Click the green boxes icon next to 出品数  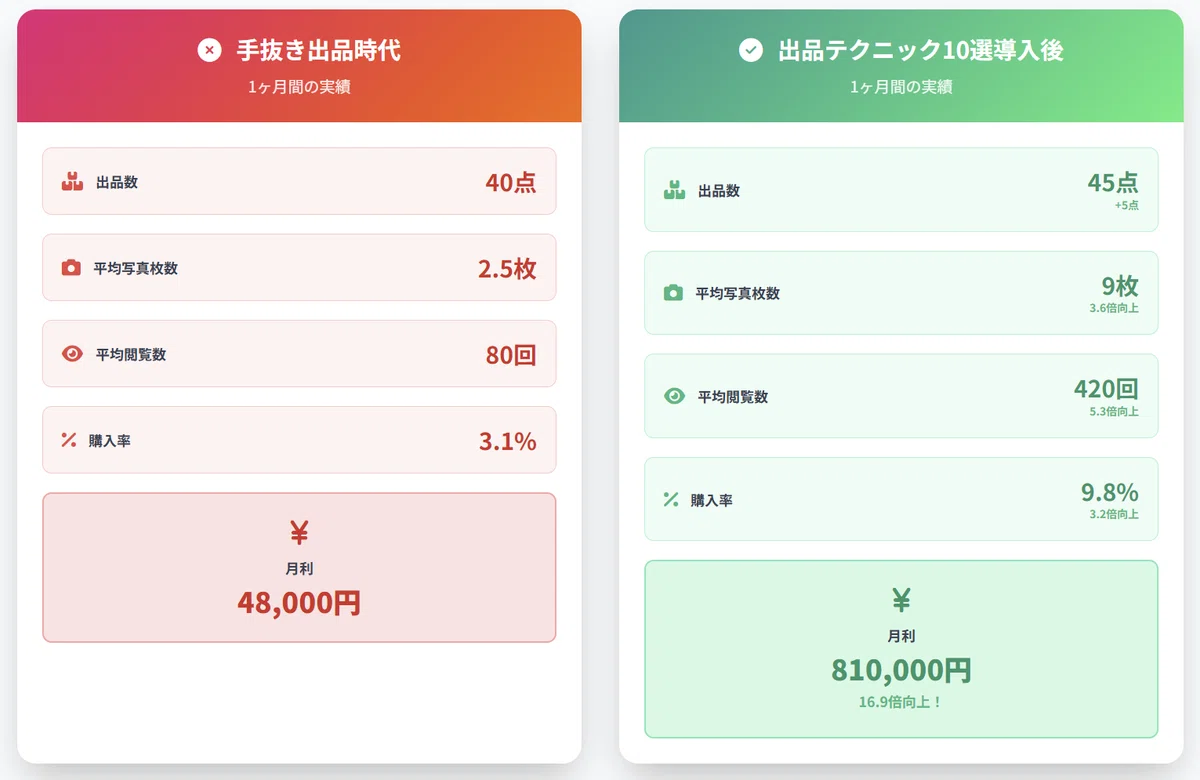coord(674,190)
